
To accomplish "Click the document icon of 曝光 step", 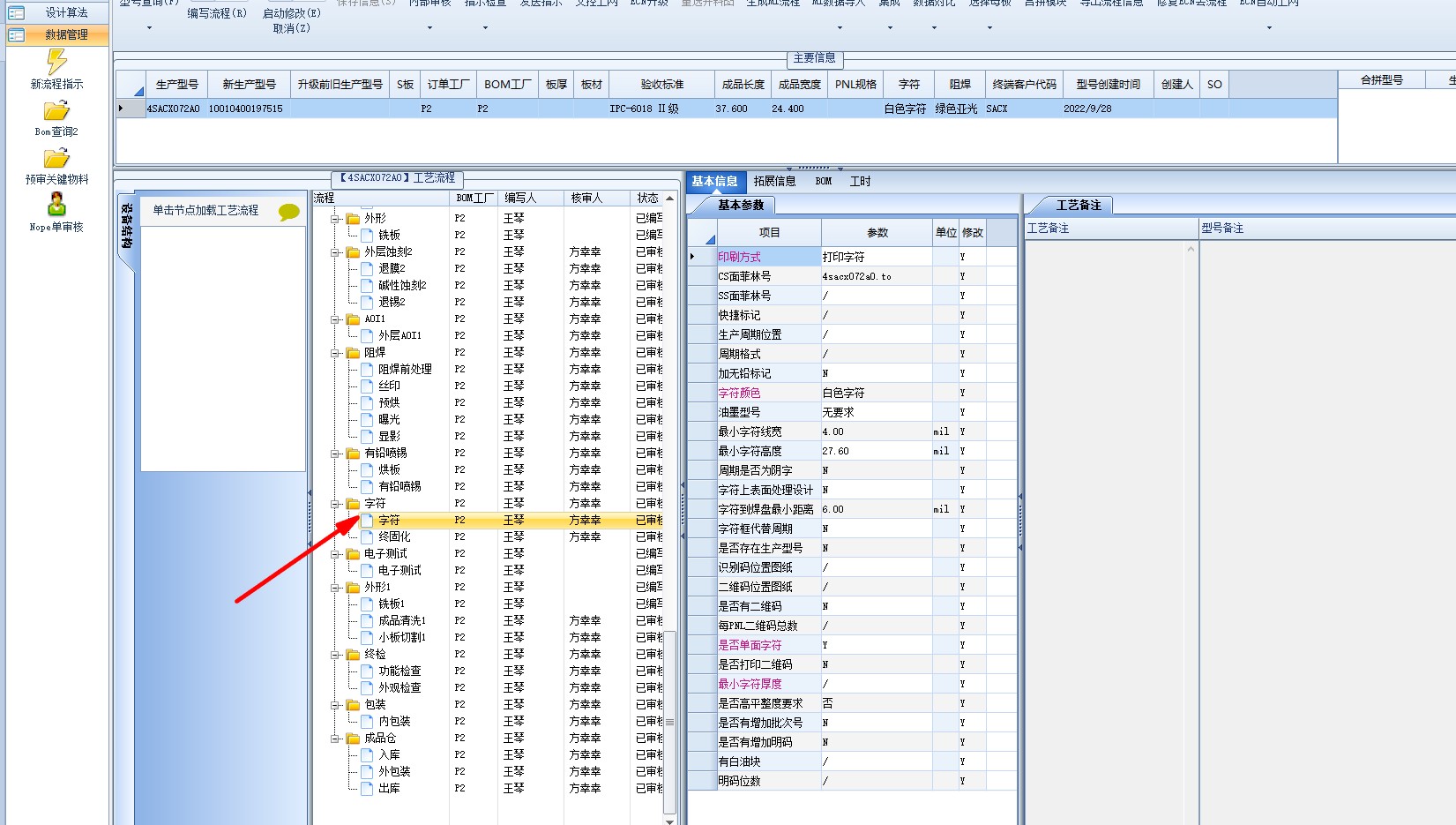I will 367,419.
